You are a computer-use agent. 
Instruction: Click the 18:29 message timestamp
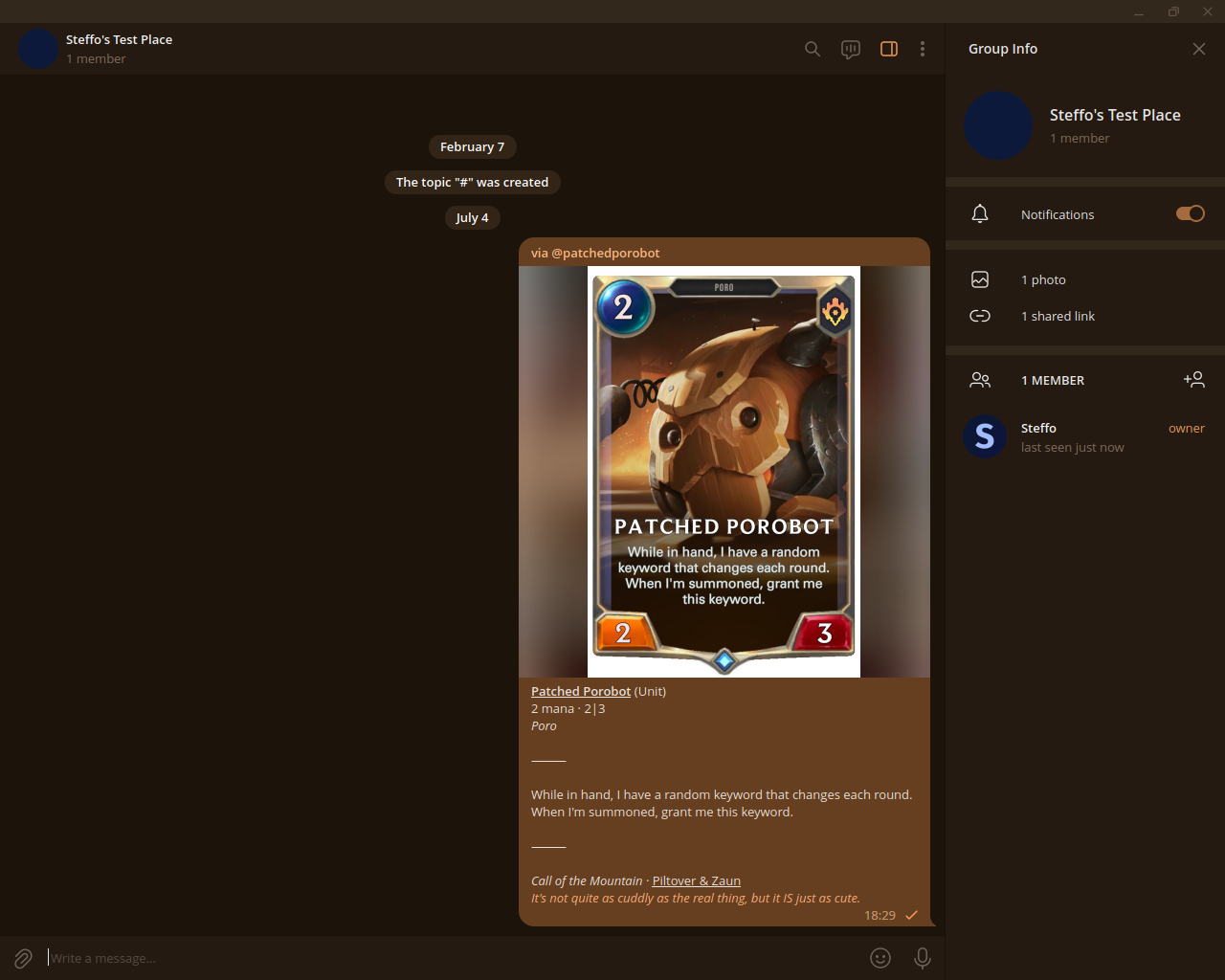pyautogui.click(x=880, y=915)
